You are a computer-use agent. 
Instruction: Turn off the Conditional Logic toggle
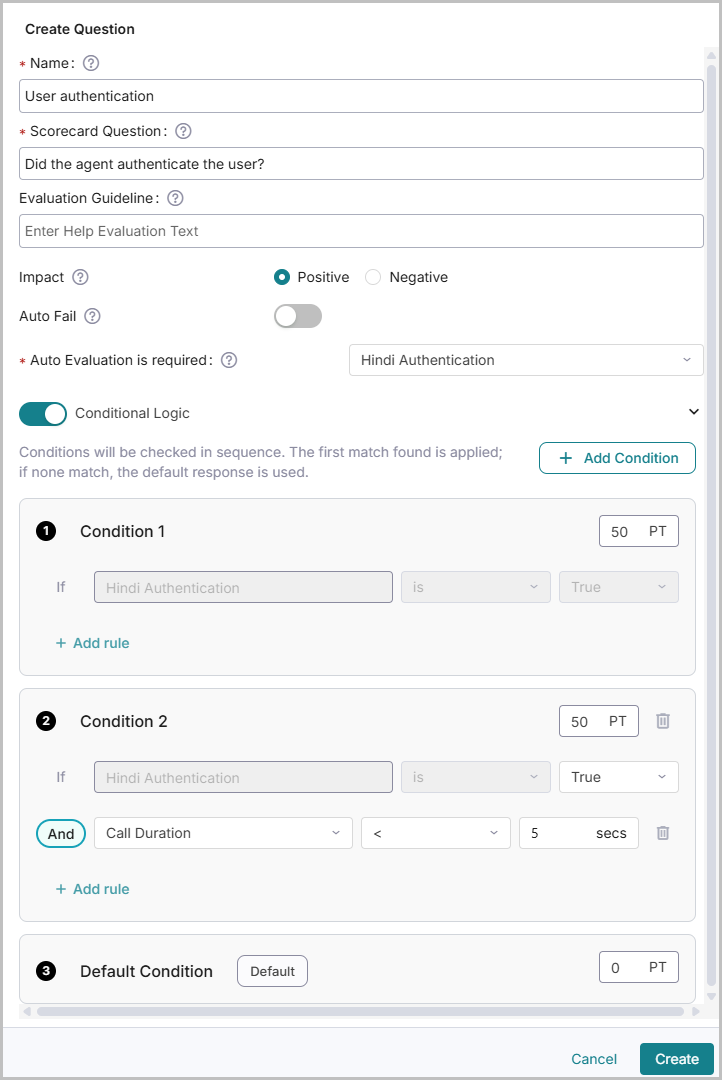pyautogui.click(x=43, y=413)
